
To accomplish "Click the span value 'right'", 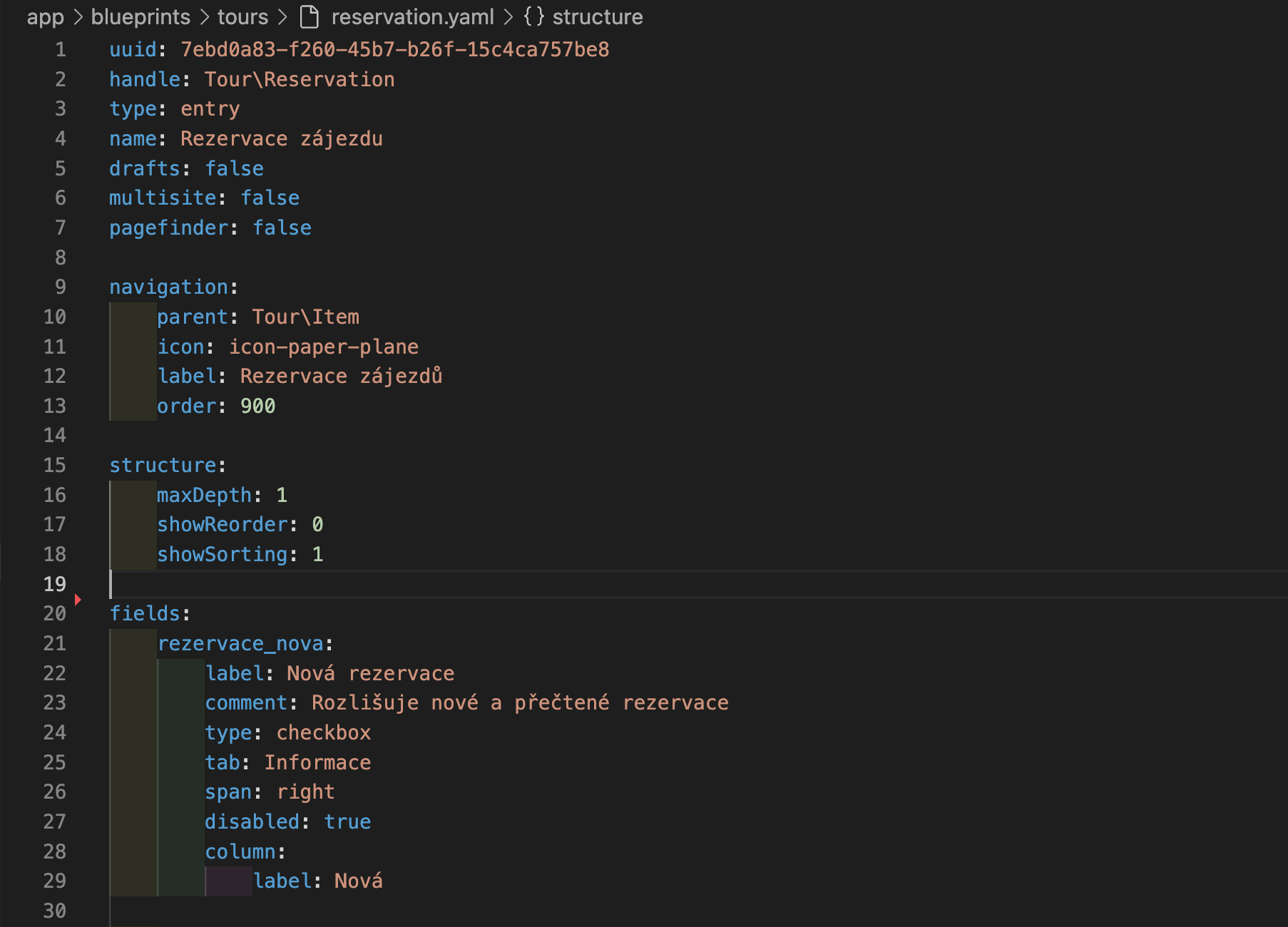I will [x=306, y=792].
